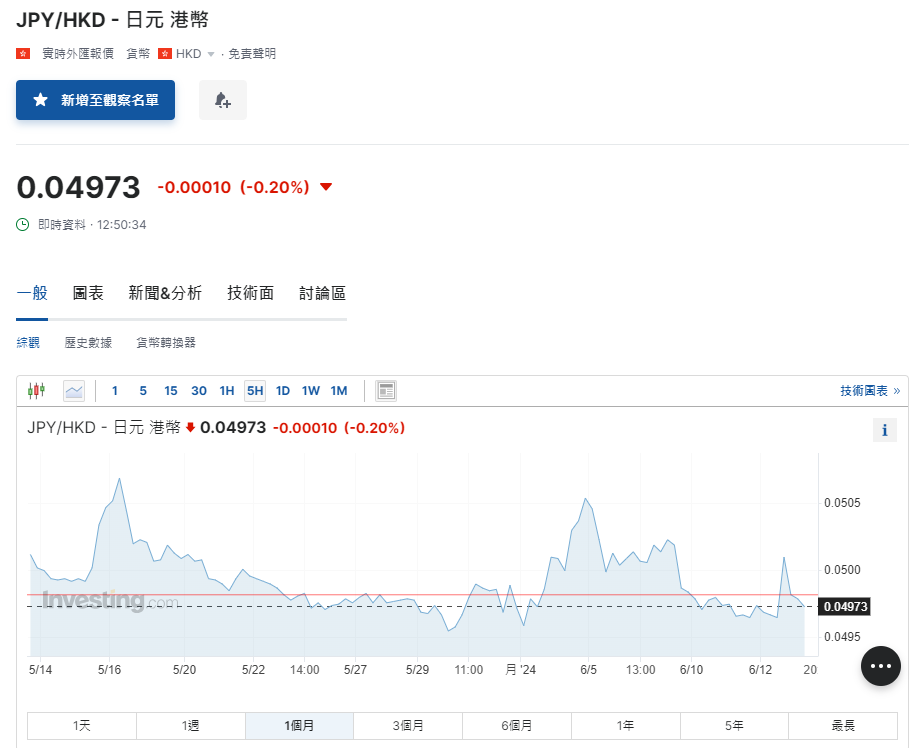
Task: Select the star icon in the watchlist button
Action: [39, 100]
